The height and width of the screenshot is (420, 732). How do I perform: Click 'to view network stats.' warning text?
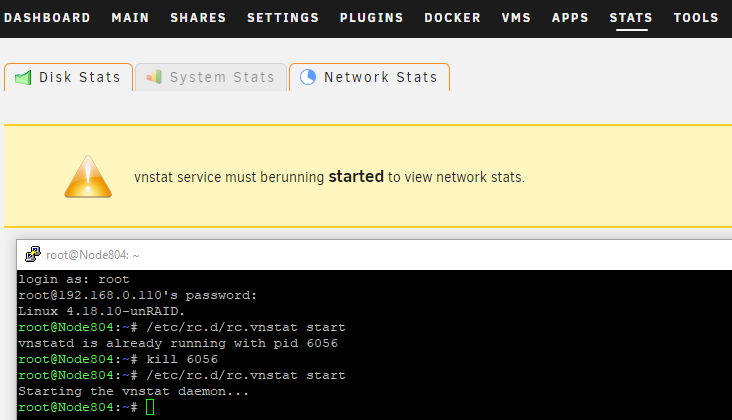[x=456, y=177]
